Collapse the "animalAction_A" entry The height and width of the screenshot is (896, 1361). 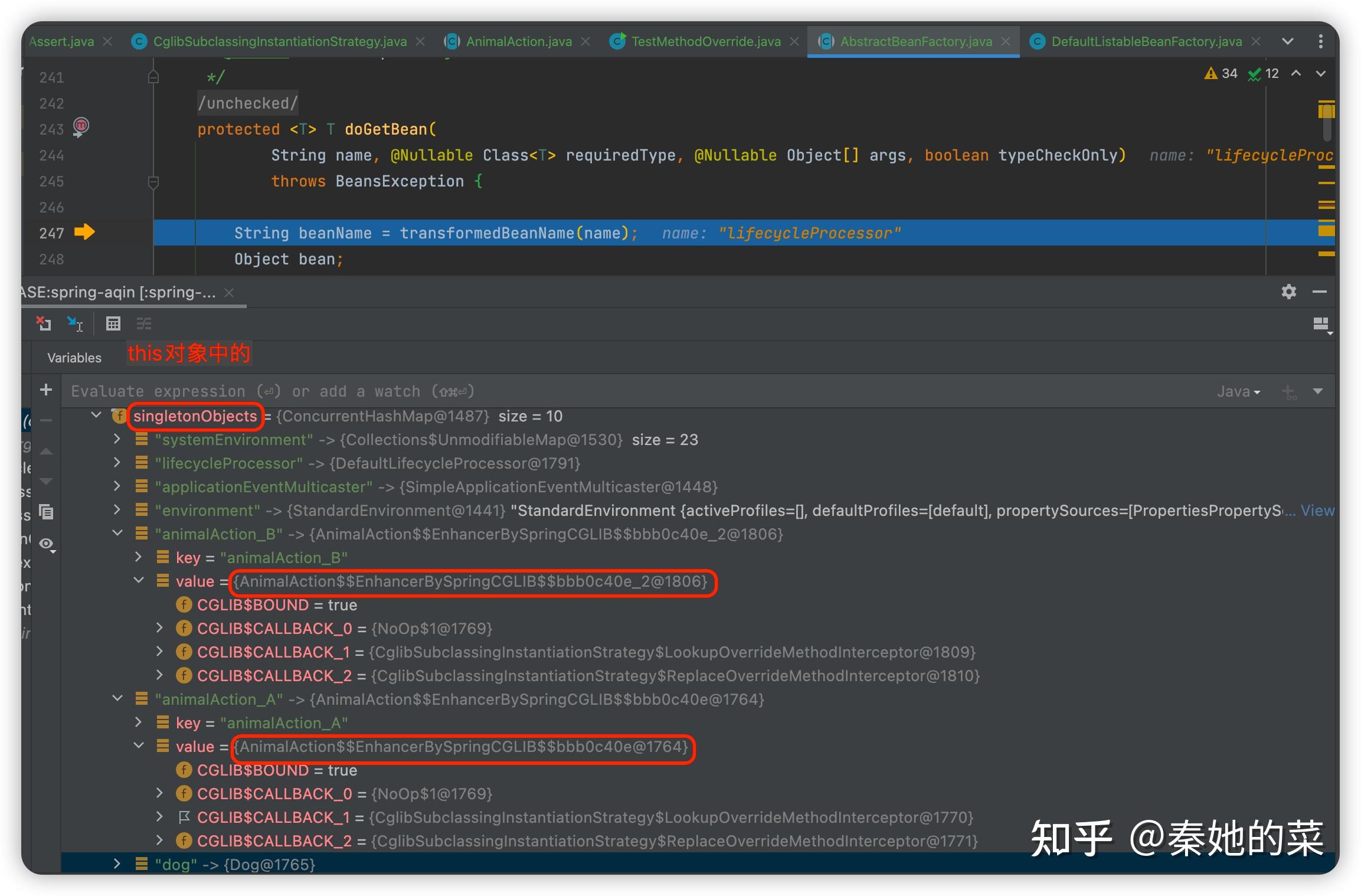tap(117, 698)
